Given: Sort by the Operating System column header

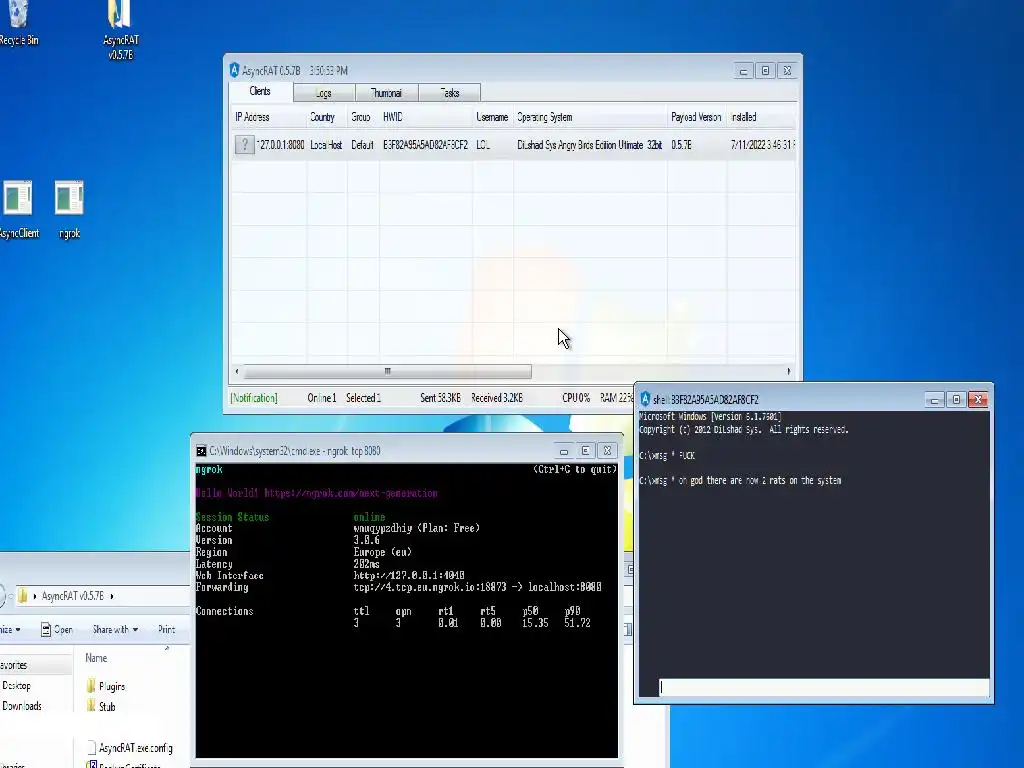Looking at the screenshot, I should [x=590, y=117].
